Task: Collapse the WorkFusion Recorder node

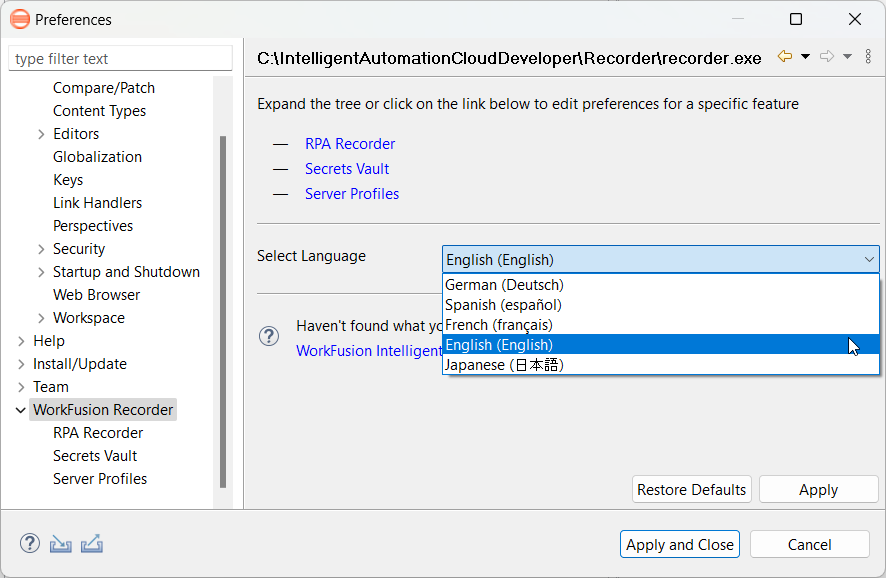Action: coord(21,410)
